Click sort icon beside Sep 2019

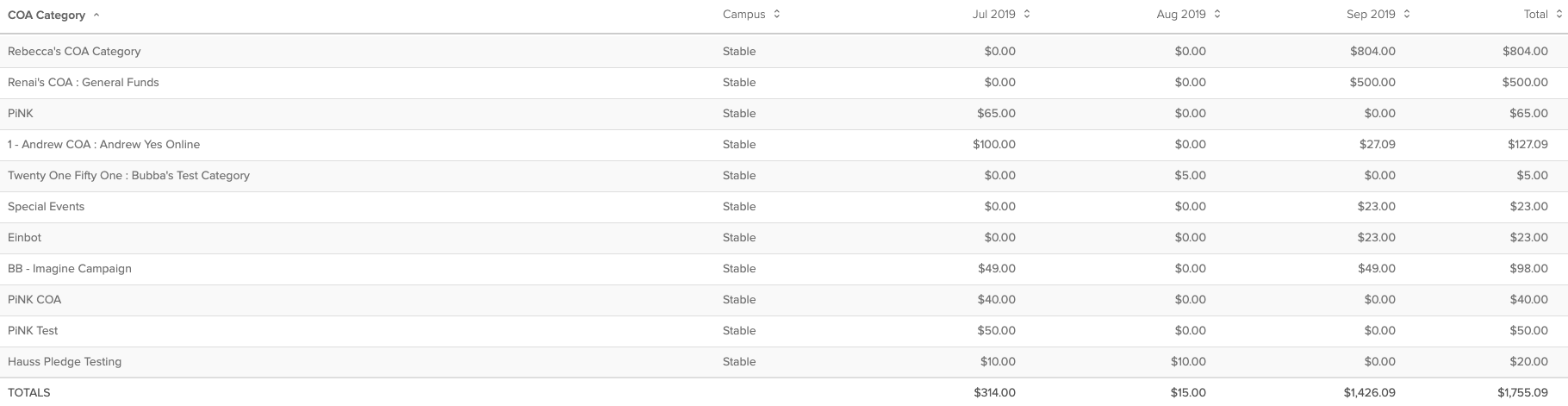(1407, 15)
